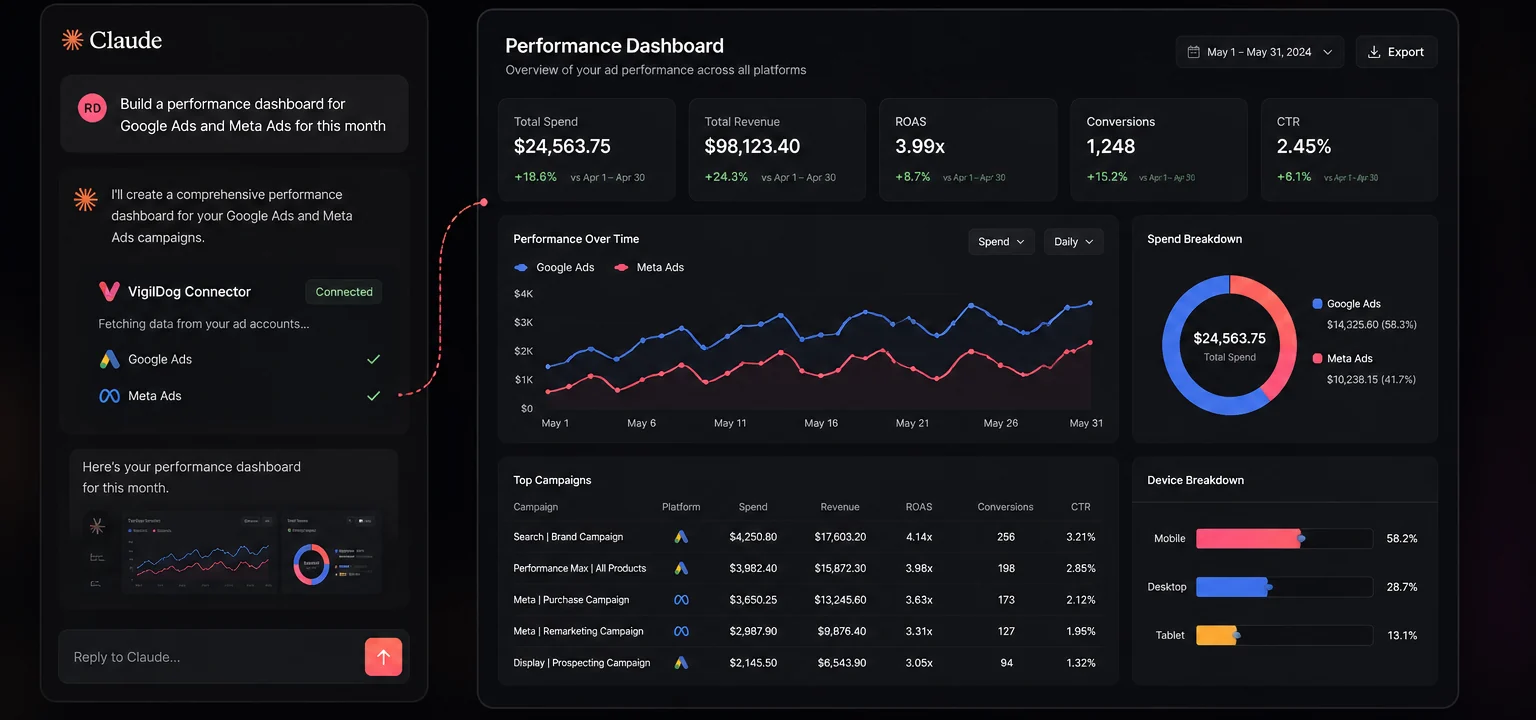
Task: Click the "Search | Brand Campaign" row name
Action: coord(568,537)
